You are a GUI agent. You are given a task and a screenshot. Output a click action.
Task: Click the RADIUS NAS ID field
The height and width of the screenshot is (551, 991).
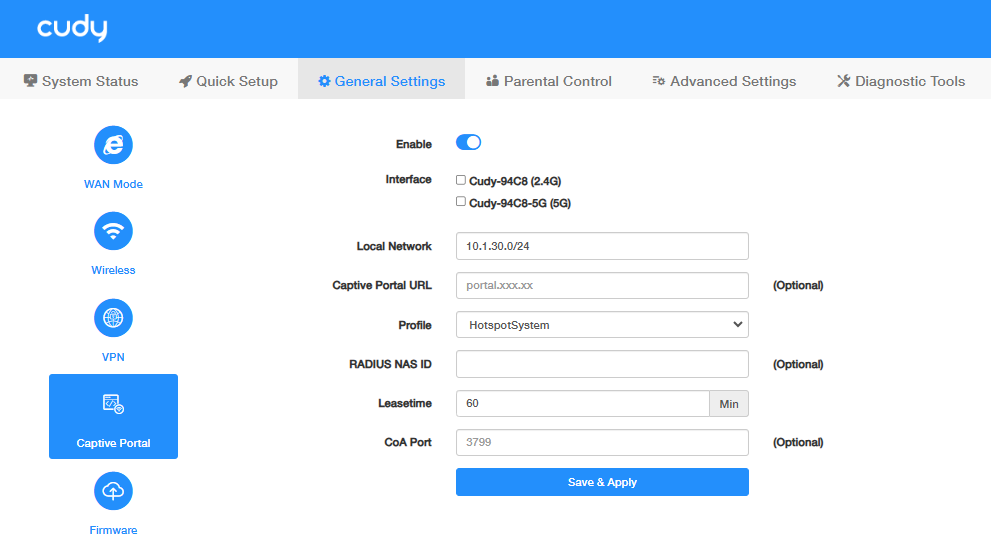pos(602,364)
